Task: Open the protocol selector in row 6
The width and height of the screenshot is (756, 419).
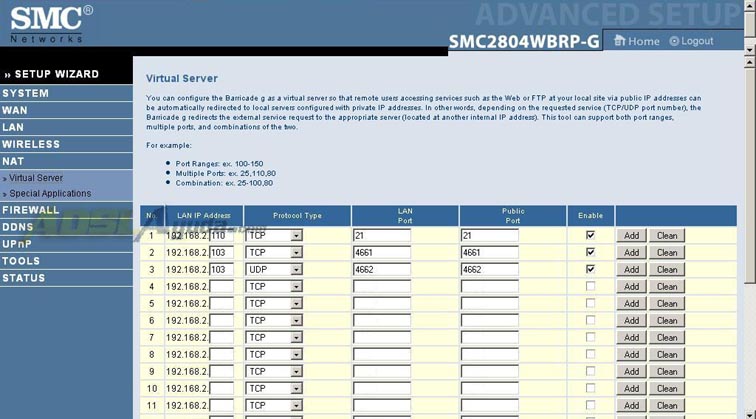Action: pos(274,321)
